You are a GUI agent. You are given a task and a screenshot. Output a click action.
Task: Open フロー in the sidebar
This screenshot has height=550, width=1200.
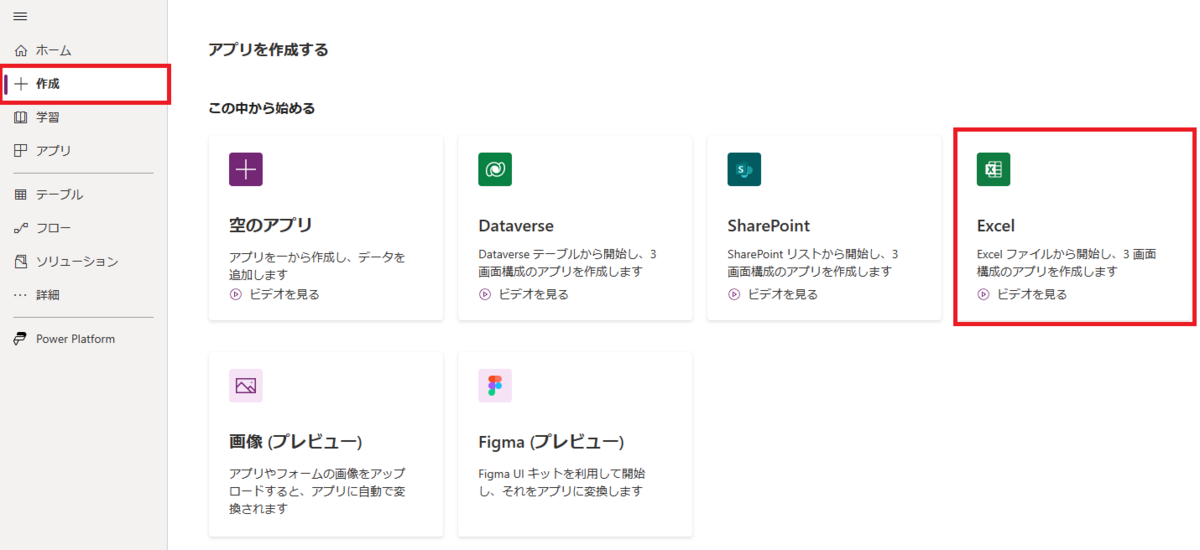[84, 228]
